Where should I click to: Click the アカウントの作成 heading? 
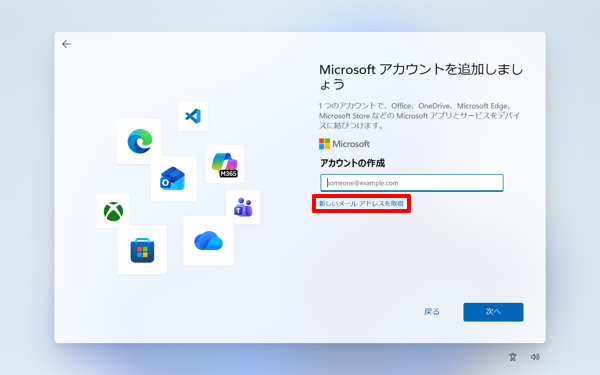[x=352, y=163]
